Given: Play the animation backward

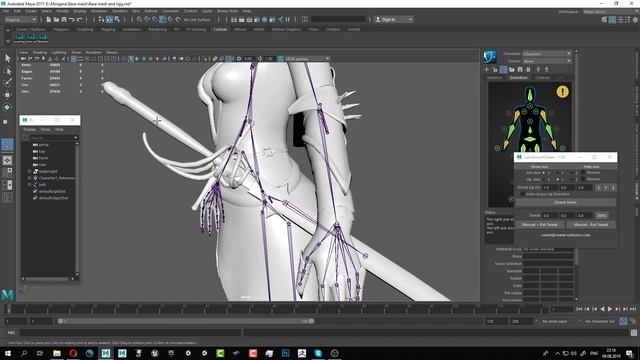Looking at the screenshot, I should [x=602, y=309].
